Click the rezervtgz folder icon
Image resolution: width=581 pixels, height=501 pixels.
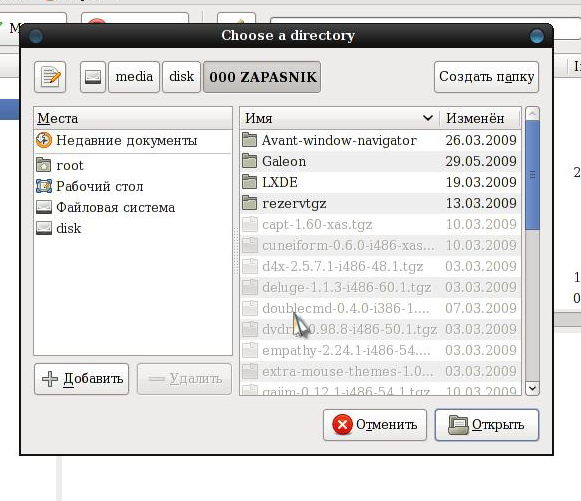click(x=249, y=203)
